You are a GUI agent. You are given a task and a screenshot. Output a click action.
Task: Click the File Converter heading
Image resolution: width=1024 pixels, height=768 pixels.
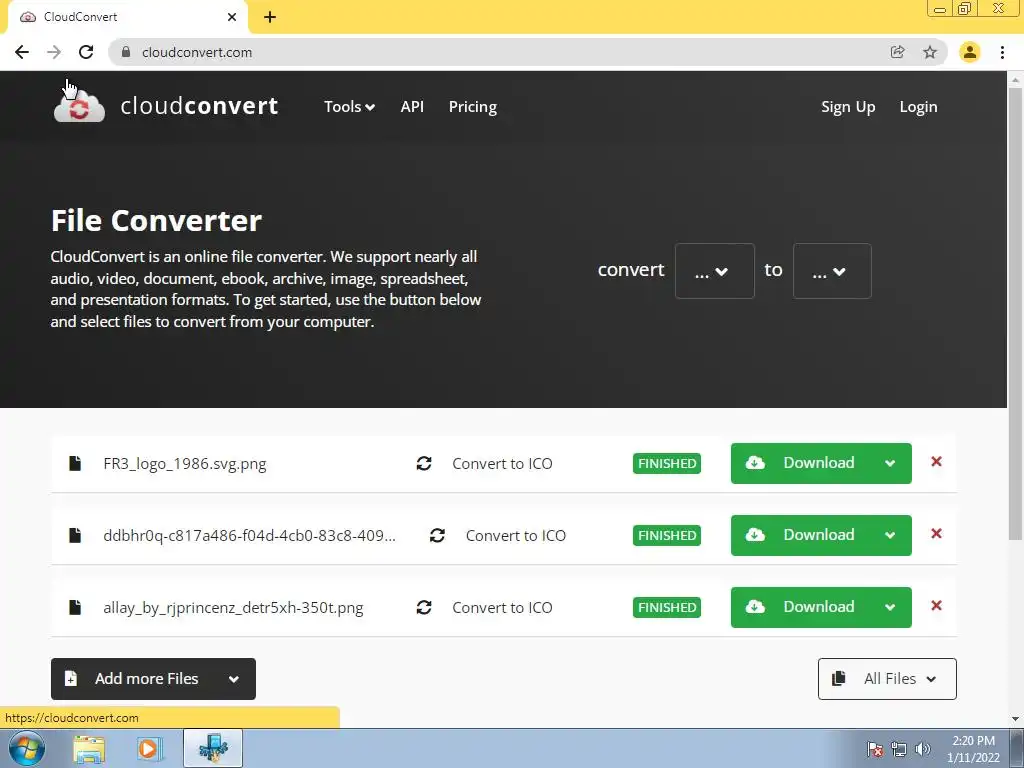(x=157, y=221)
